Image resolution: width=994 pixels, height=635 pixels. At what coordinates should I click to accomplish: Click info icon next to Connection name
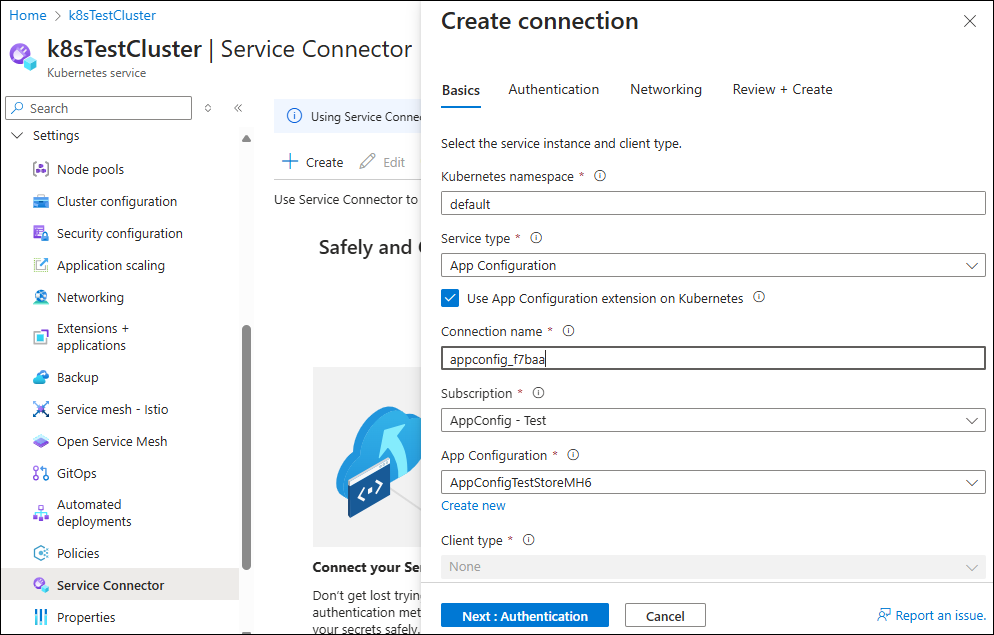(x=569, y=331)
